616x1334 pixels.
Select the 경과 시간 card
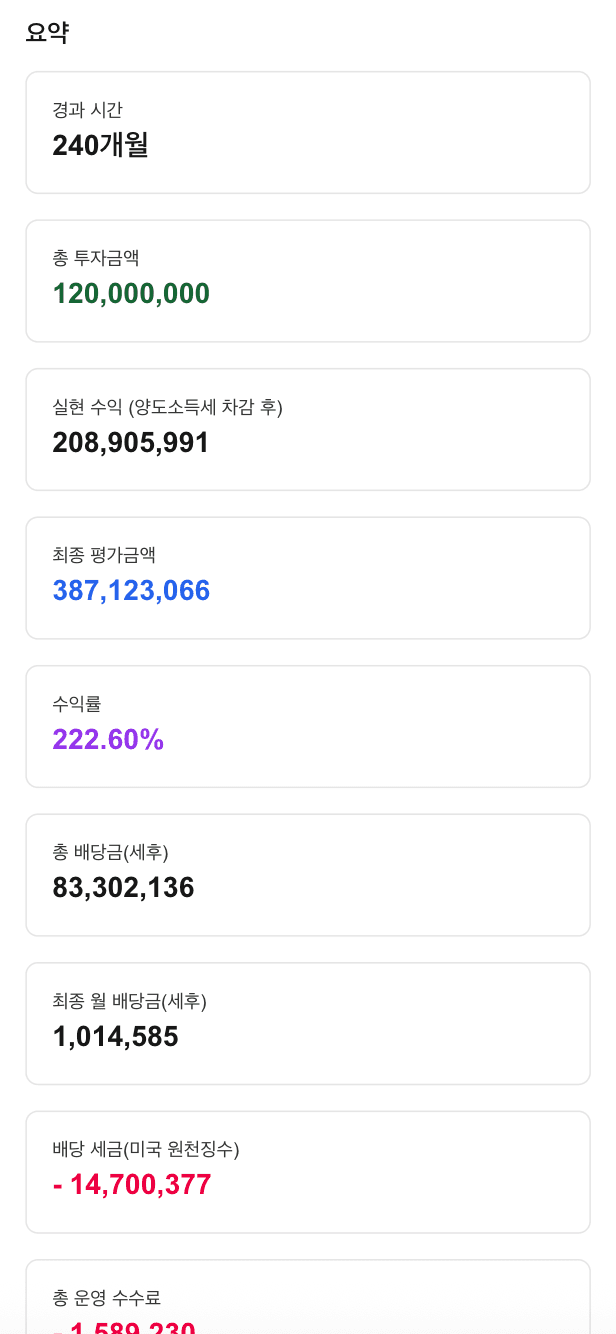click(307, 133)
